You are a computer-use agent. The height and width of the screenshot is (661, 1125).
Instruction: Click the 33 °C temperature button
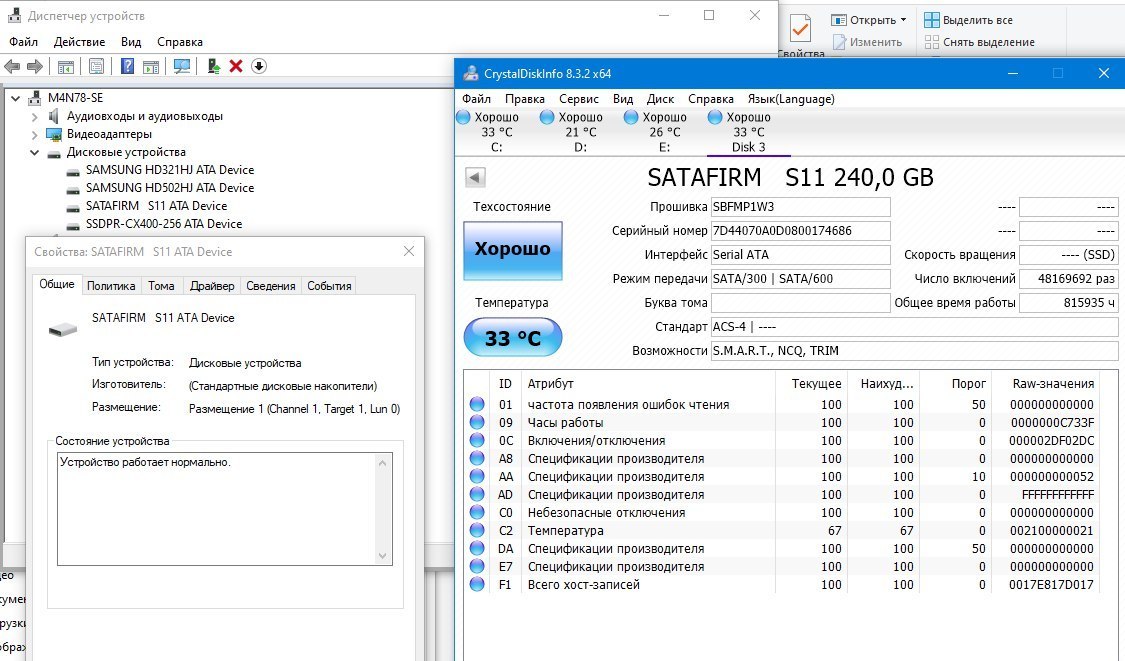coord(513,338)
